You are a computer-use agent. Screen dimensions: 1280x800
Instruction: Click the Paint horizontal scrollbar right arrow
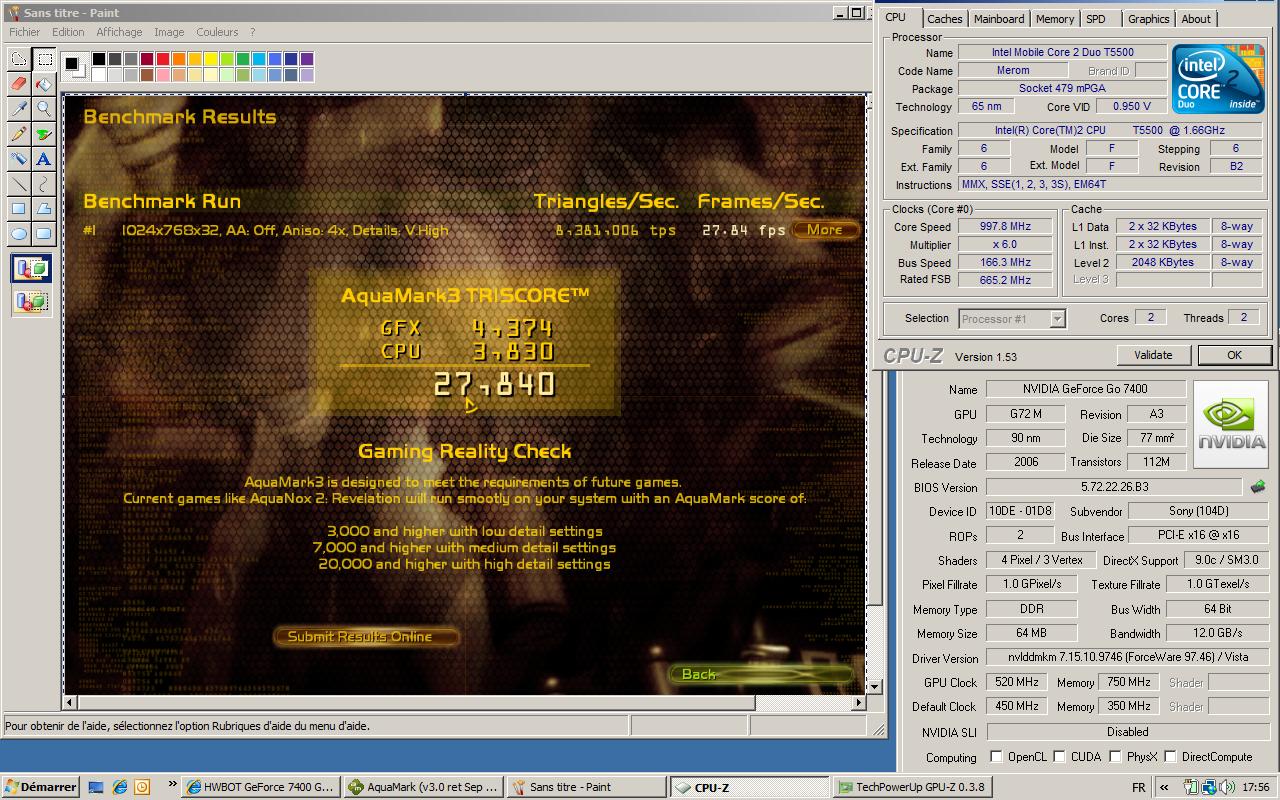[x=859, y=703]
